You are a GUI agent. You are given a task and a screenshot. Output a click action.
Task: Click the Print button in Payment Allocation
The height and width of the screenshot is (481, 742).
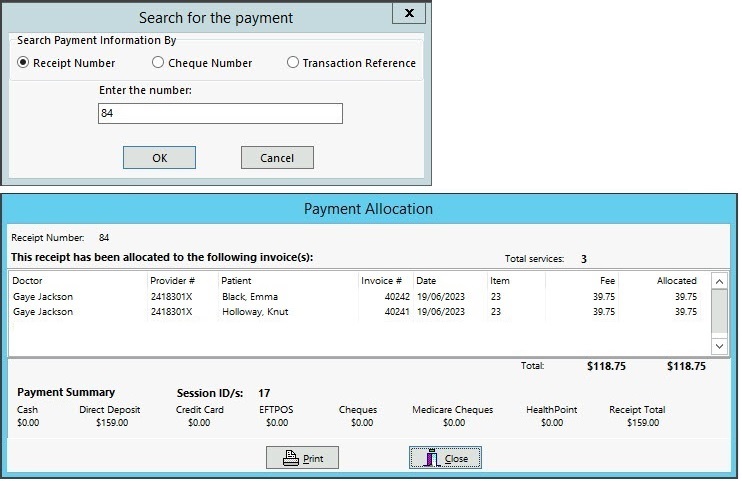click(302, 458)
